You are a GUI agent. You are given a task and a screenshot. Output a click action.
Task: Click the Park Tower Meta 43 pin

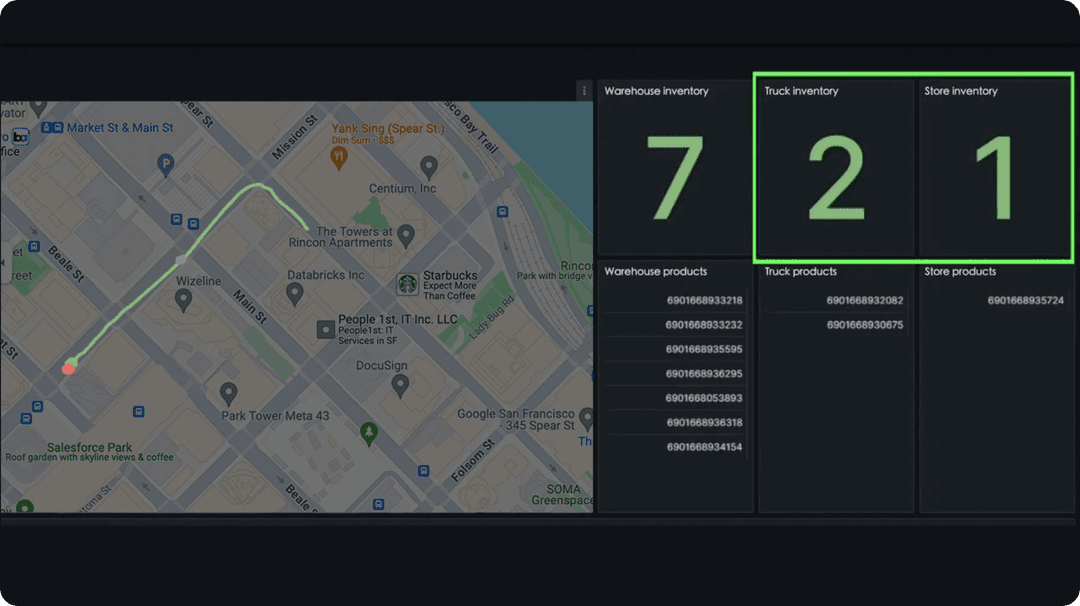[229, 393]
